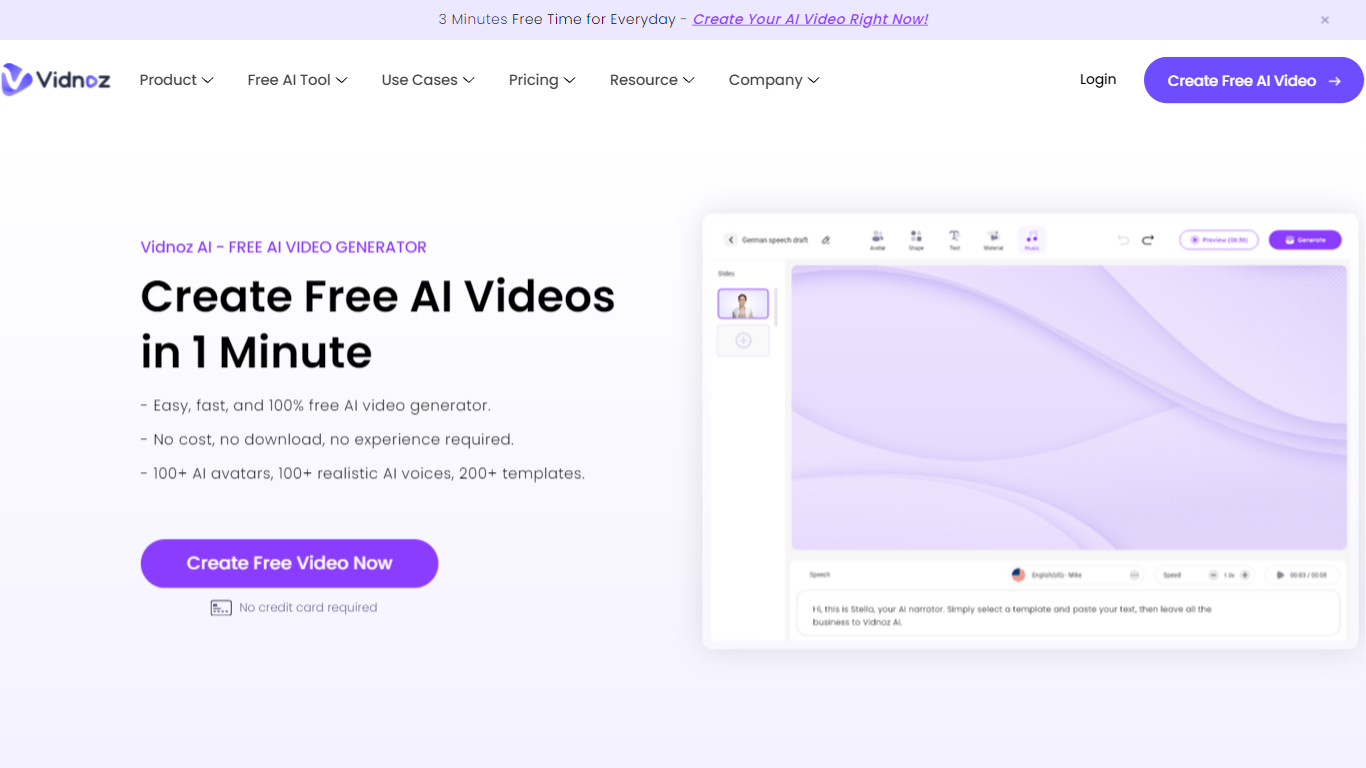Select the Avatar tool in the editor preview
1366x768 pixels.
click(x=877, y=240)
